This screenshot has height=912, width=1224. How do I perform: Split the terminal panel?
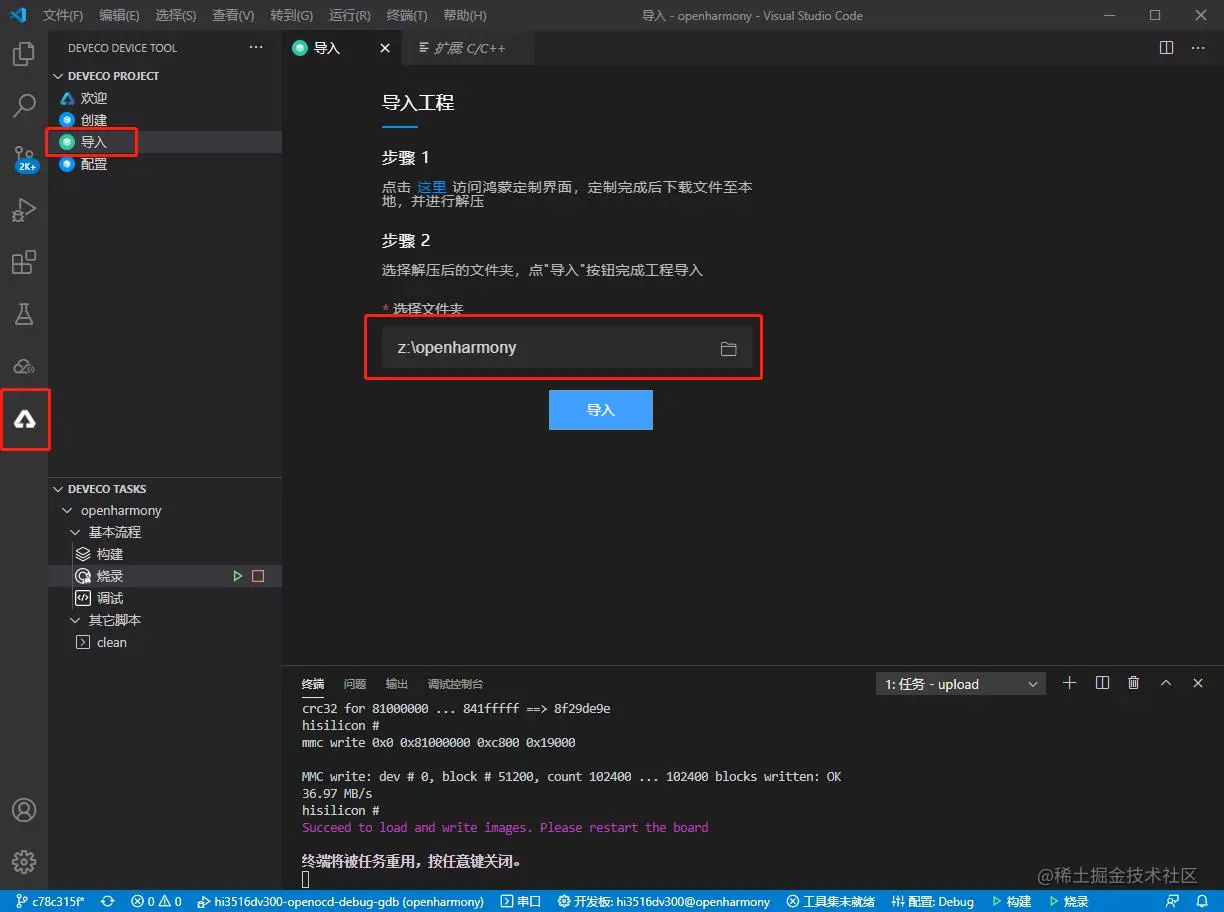1102,683
